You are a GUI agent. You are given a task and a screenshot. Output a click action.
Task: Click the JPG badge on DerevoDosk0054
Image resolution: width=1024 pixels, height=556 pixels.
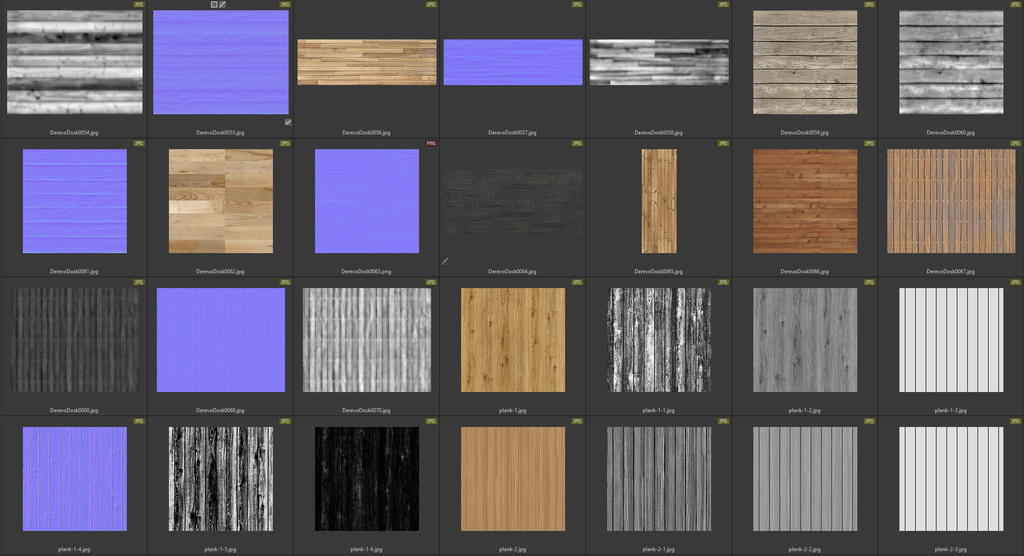pyautogui.click(x=139, y=5)
